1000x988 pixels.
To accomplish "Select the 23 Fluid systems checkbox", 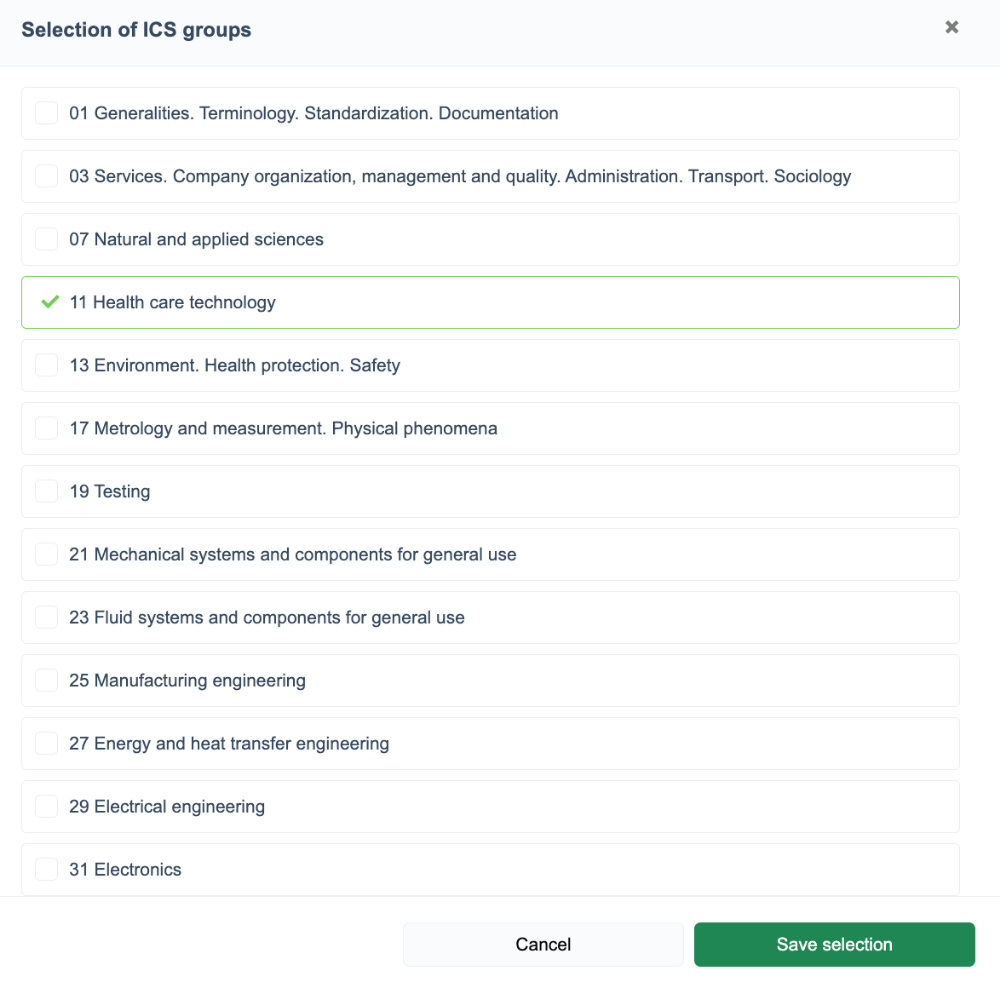I will 47,617.
